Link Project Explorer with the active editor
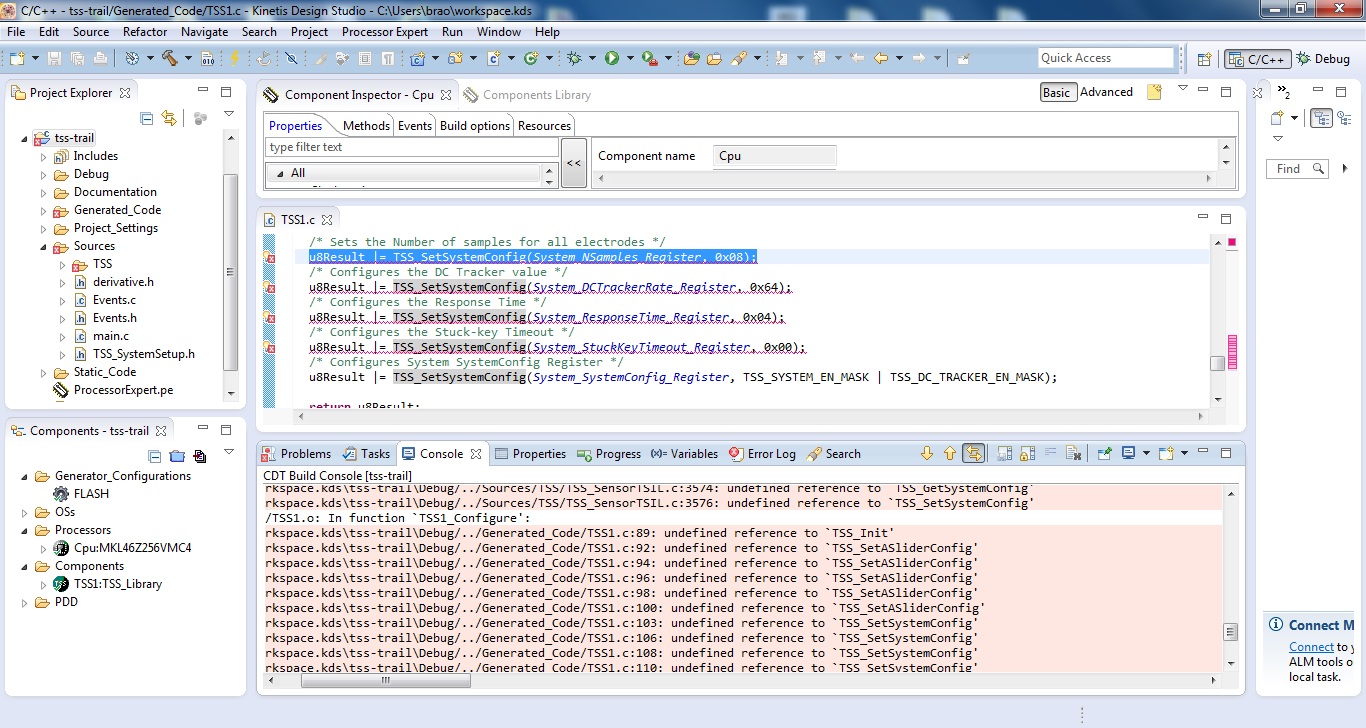 169,118
